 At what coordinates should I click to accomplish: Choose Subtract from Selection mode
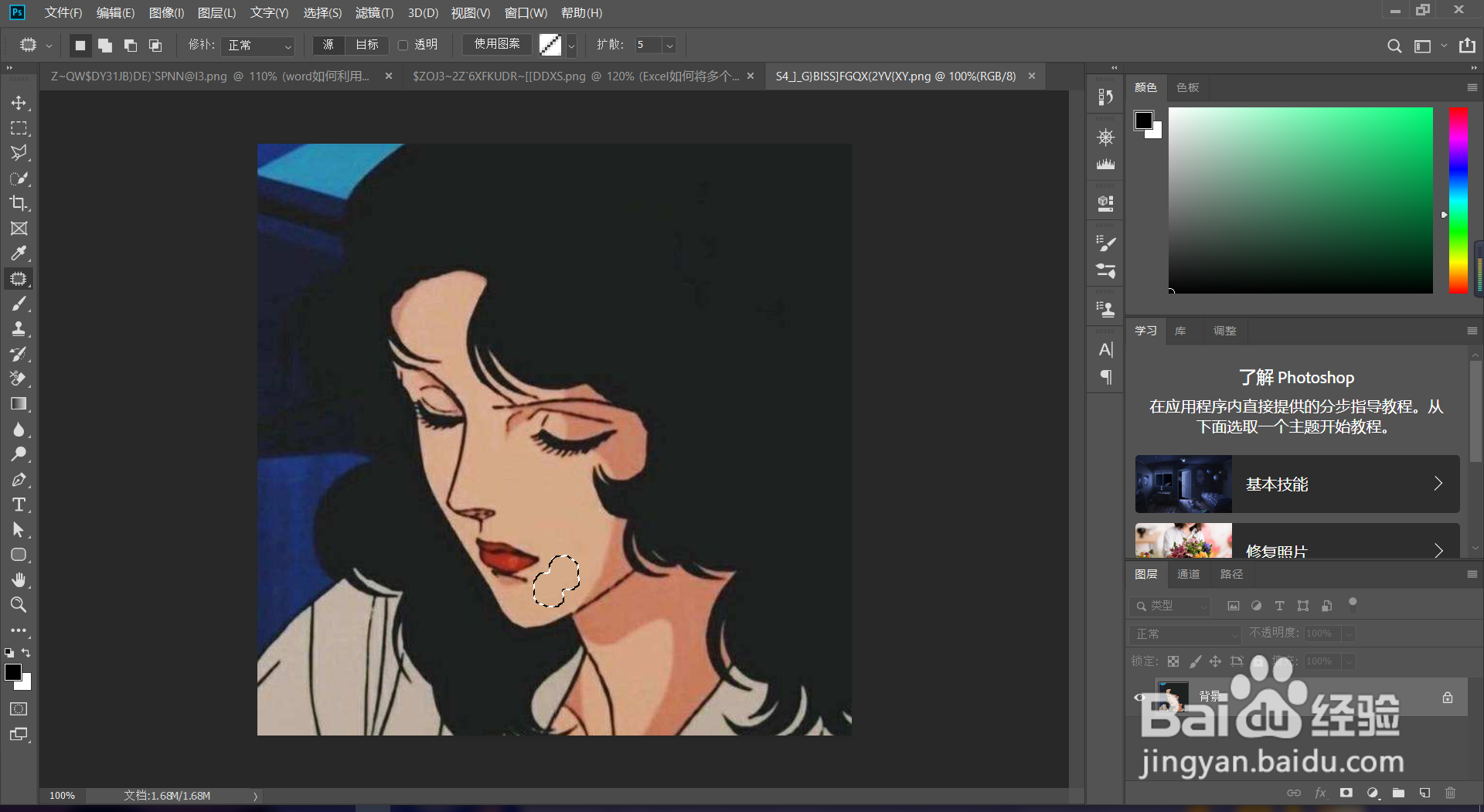click(x=131, y=46)
